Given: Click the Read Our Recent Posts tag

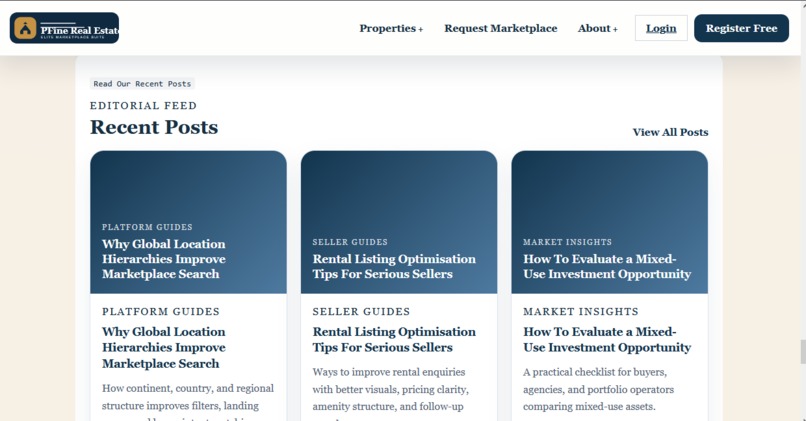Looking at the screenshot, I should [142, 84].
